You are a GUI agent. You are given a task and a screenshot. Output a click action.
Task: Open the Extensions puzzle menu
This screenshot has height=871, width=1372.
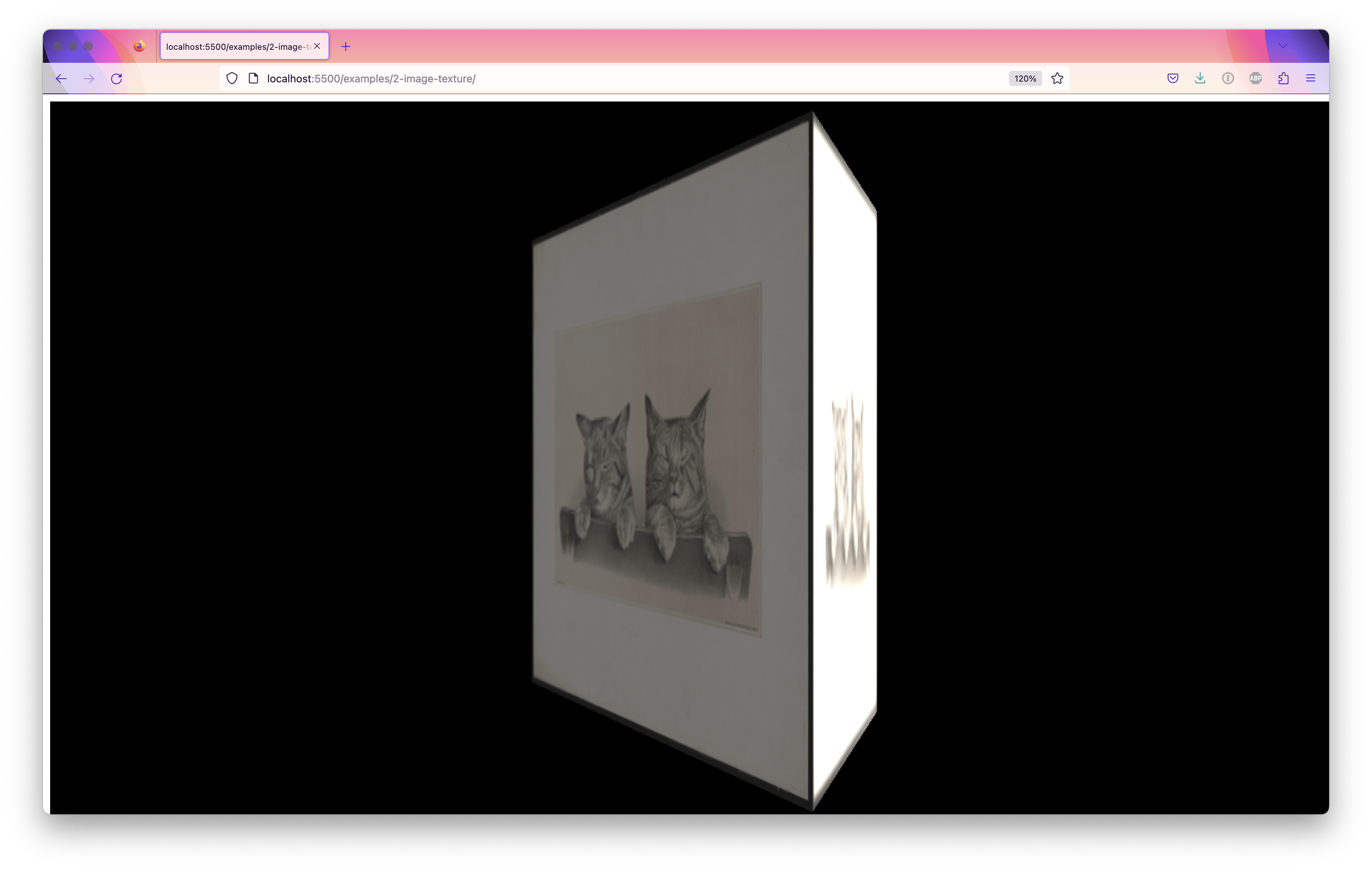1283,79
